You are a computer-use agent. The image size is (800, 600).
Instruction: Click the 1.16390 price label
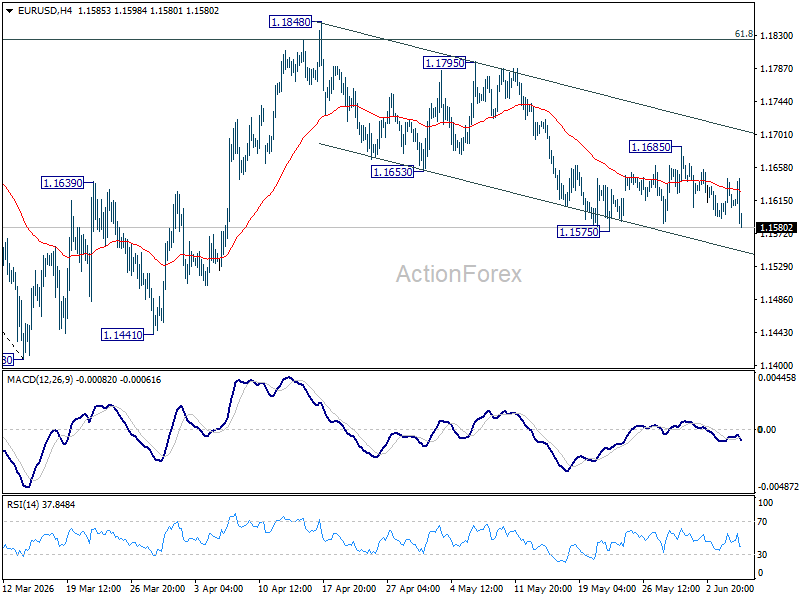pos(62,183)
